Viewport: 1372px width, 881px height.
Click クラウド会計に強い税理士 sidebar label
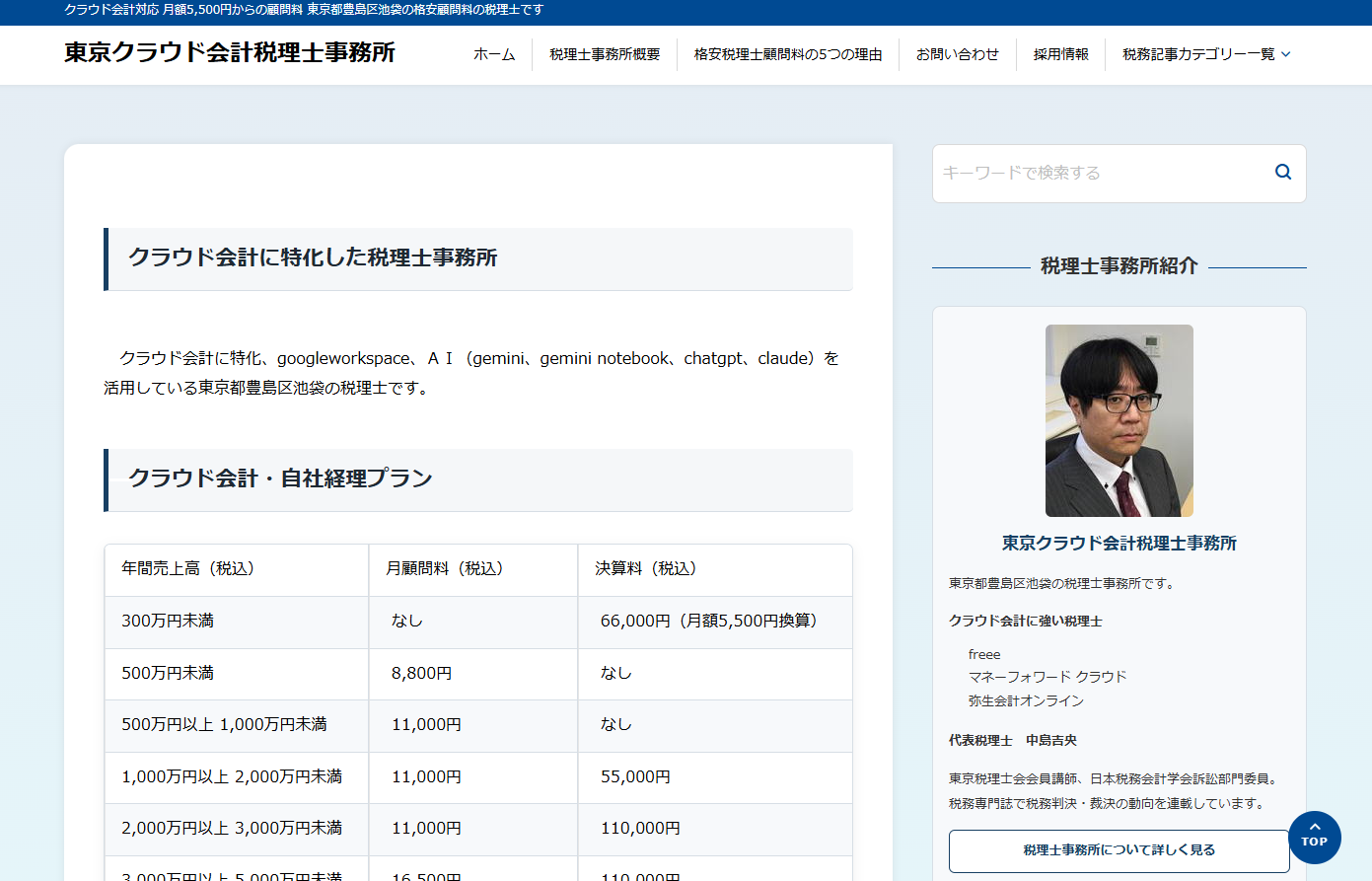pos(1026,621)
